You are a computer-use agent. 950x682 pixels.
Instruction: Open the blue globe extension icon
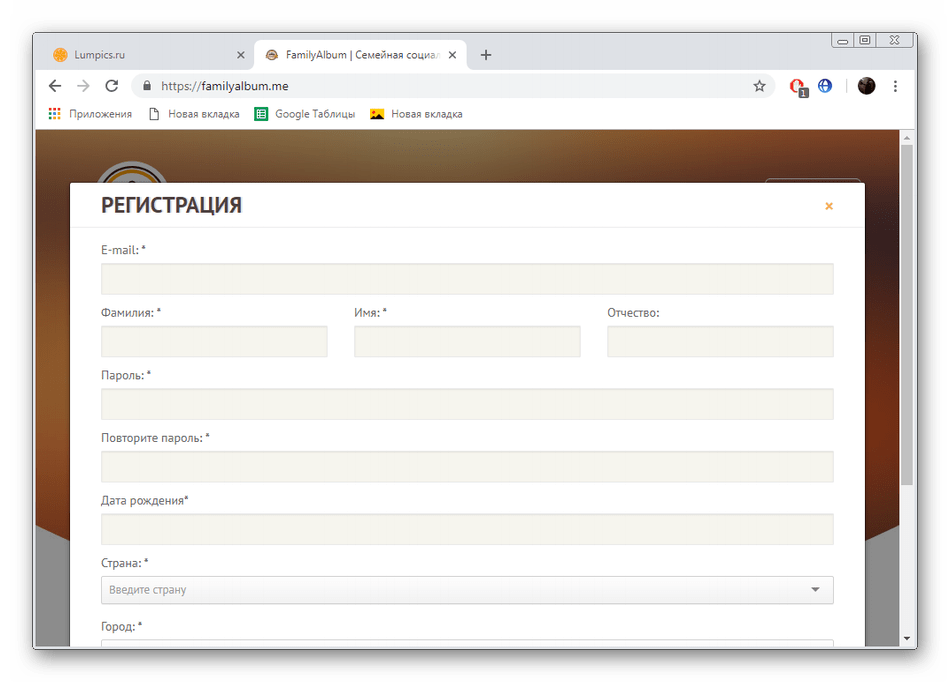click(825, 86)
